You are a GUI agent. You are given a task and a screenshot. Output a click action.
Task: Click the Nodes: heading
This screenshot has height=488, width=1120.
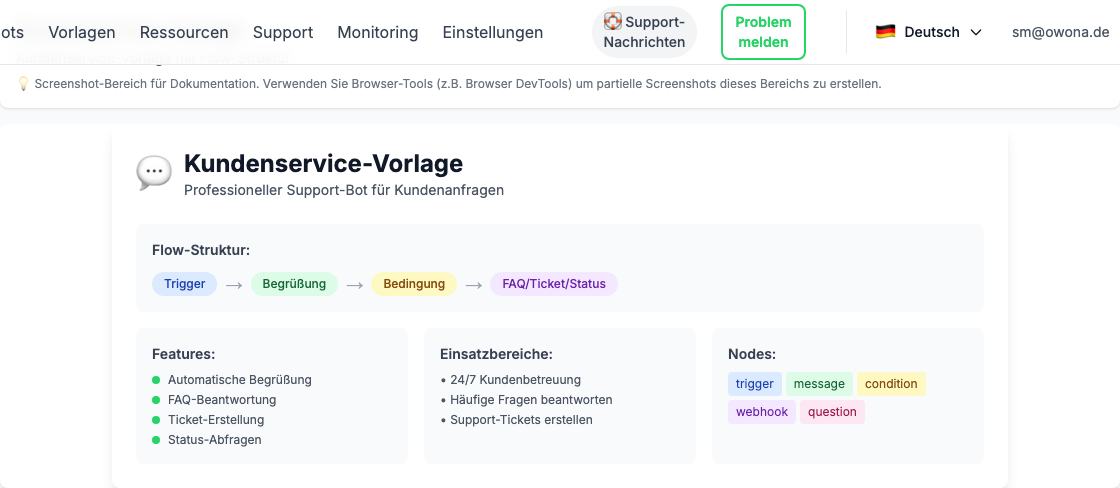point(752,354)
